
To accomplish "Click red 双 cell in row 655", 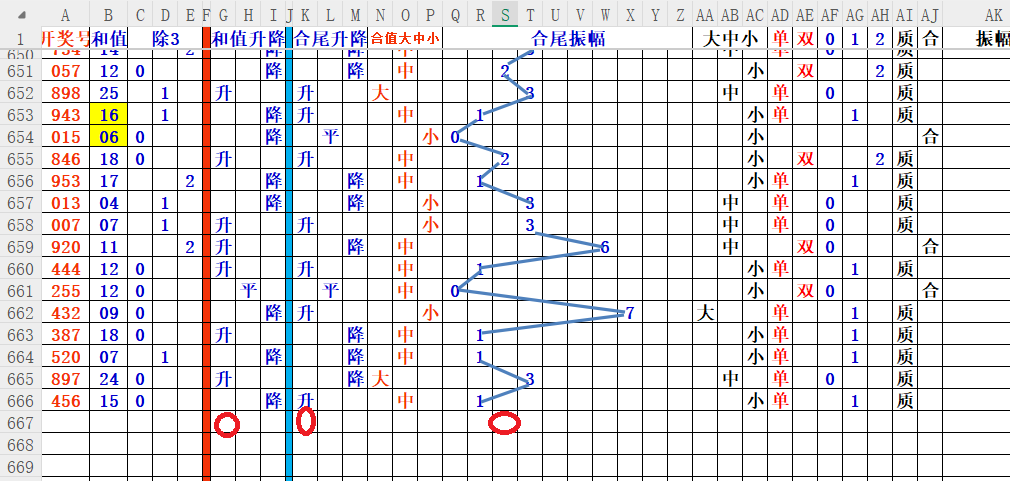I will tap(805, 159).
